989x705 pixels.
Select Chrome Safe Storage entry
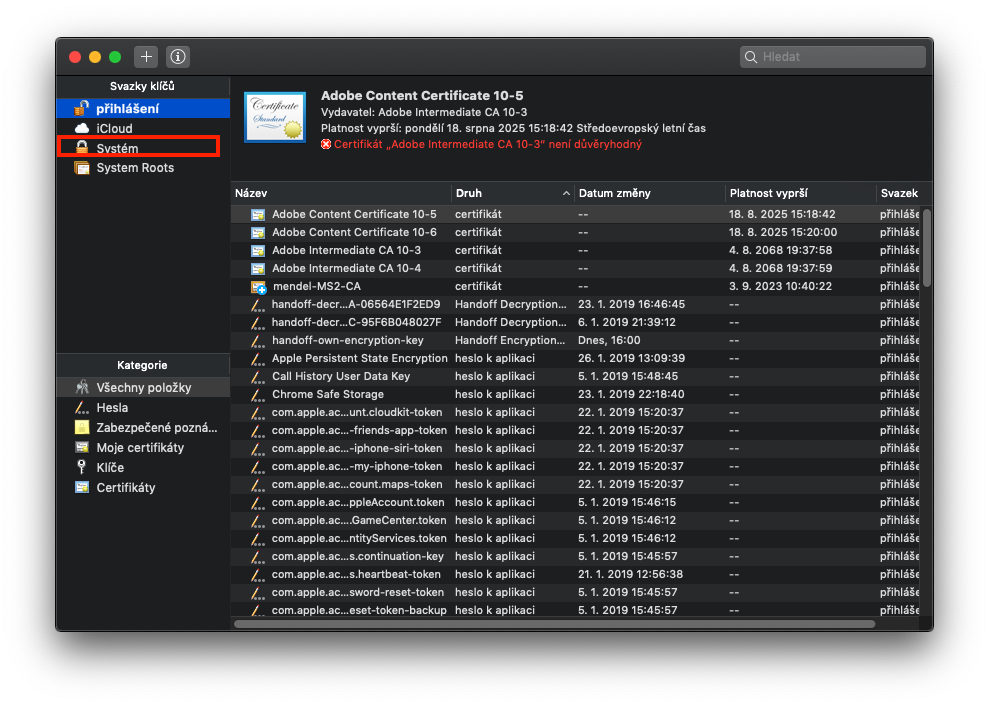tap(575, 394)
